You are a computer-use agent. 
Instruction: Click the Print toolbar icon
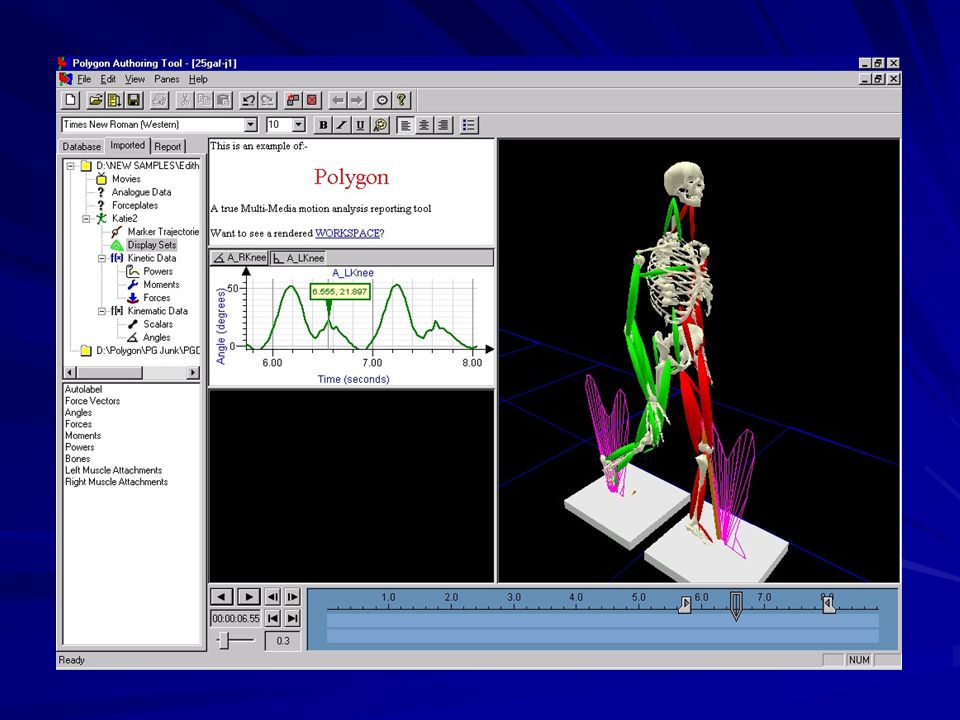[x=159, y=100]
